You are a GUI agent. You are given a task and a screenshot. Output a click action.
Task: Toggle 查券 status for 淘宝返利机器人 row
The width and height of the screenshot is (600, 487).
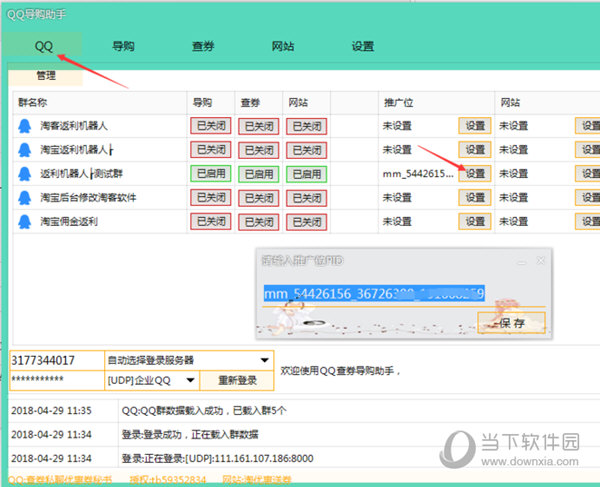click(x=259, y=150)
